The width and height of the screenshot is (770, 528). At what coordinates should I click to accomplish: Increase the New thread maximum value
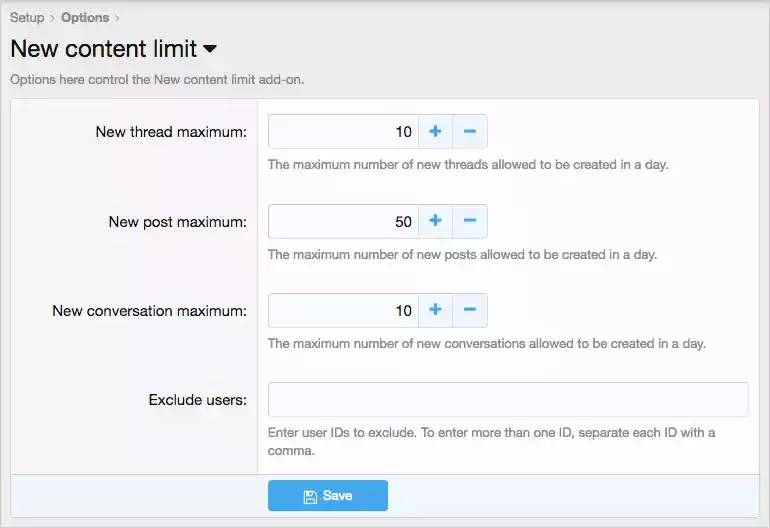tap(435, 131)
